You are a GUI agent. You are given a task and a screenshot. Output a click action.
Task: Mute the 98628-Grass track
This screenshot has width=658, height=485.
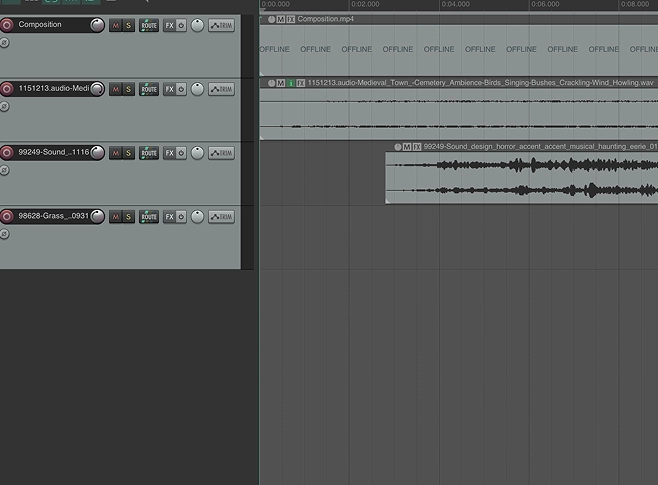(x=115, y=217)
